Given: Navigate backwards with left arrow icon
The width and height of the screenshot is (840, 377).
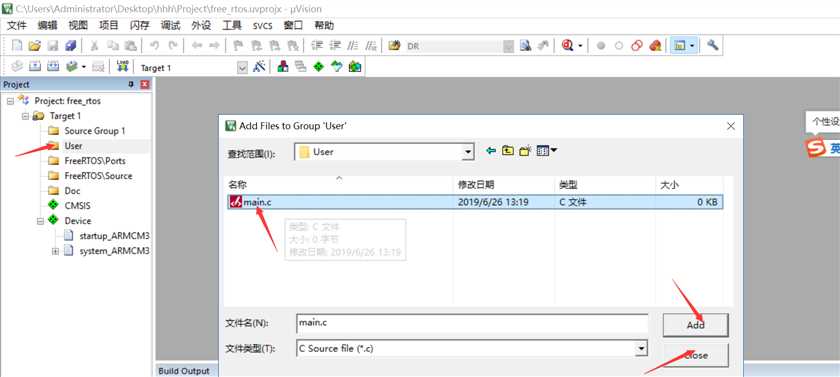Looking at the screenshot, I should [x=197, y=46].
